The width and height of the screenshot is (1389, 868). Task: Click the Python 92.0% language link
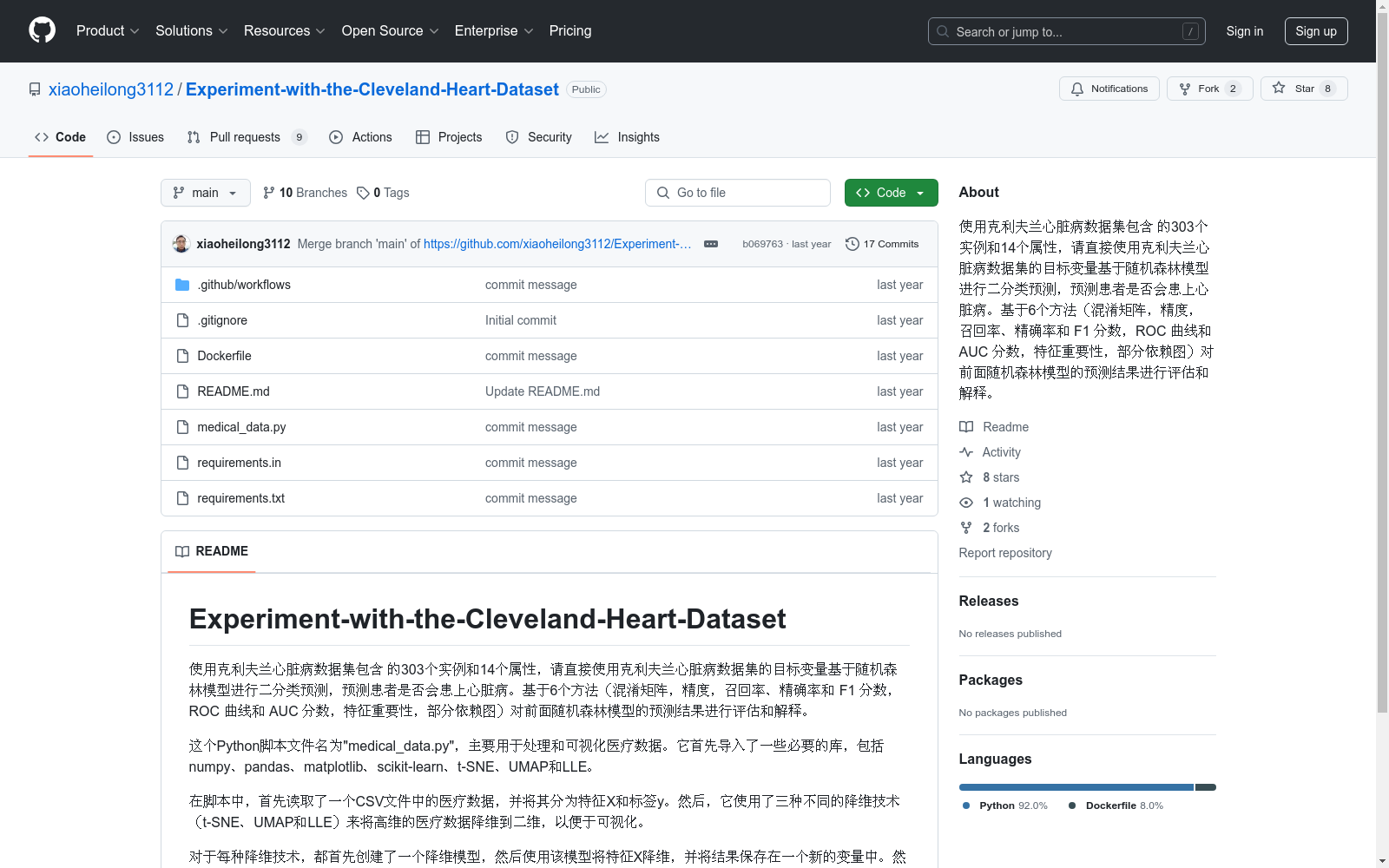click(x=1005, y=806)
